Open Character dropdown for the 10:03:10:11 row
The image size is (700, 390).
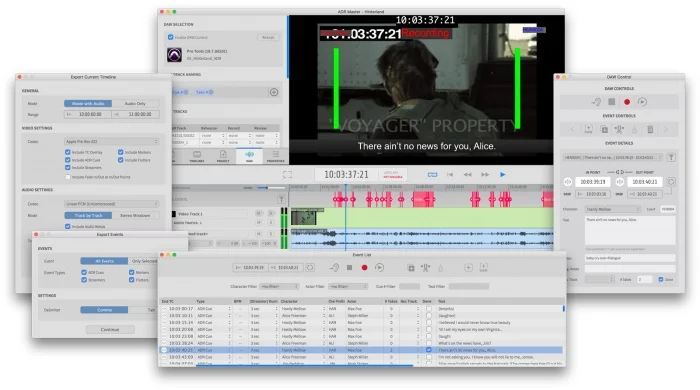[303, 315]
